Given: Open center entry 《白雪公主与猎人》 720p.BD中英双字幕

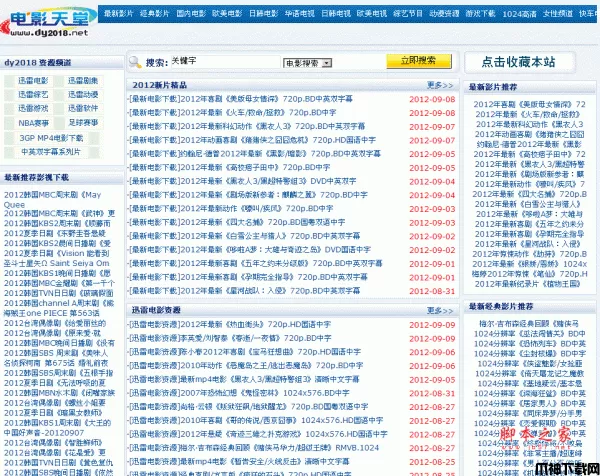Looking at the screenshot, I should [x=244, y=236].
